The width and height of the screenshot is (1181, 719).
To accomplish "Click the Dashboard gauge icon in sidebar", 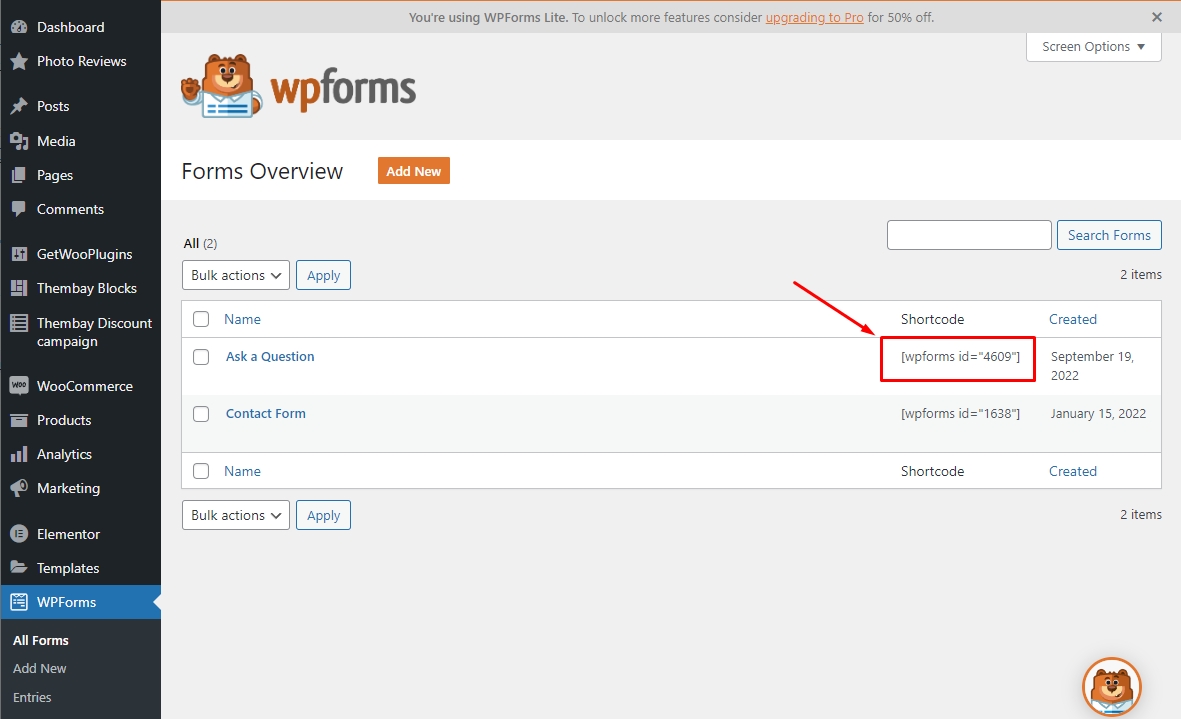I will pos(18,27).
